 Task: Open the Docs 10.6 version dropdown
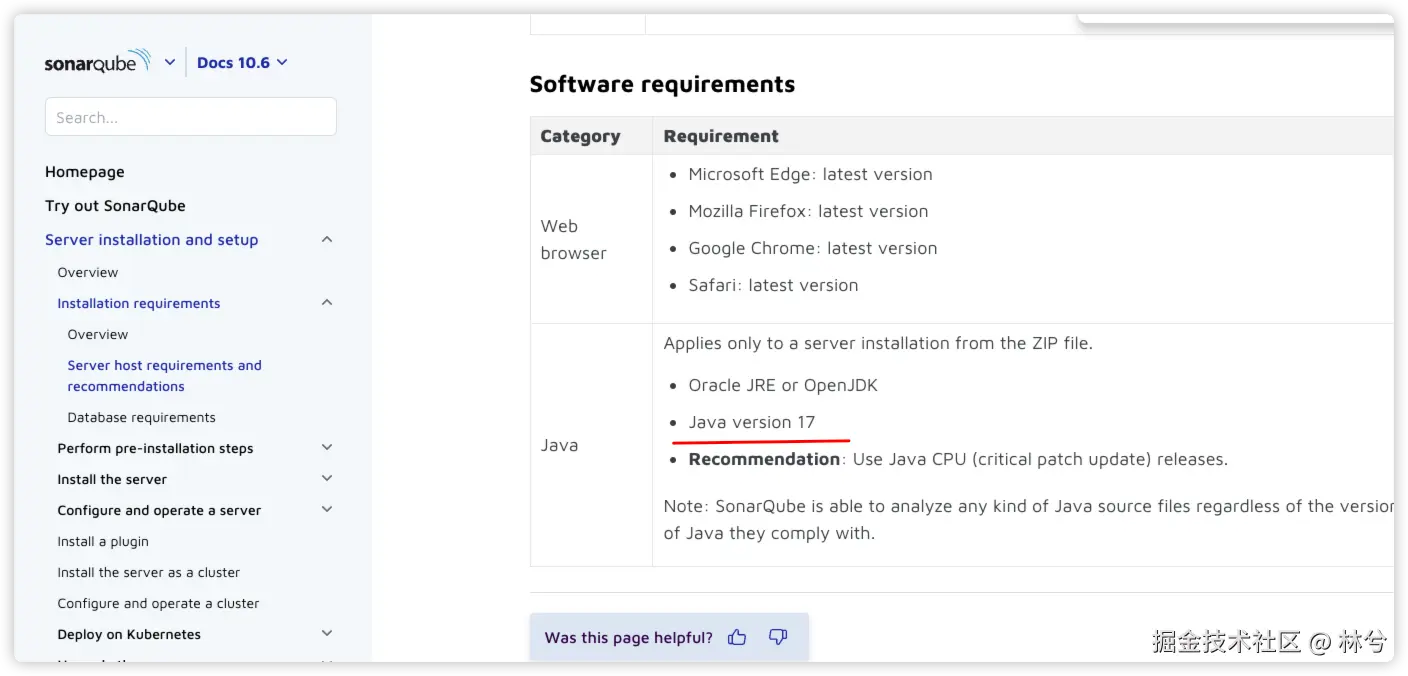pos(242,62)
